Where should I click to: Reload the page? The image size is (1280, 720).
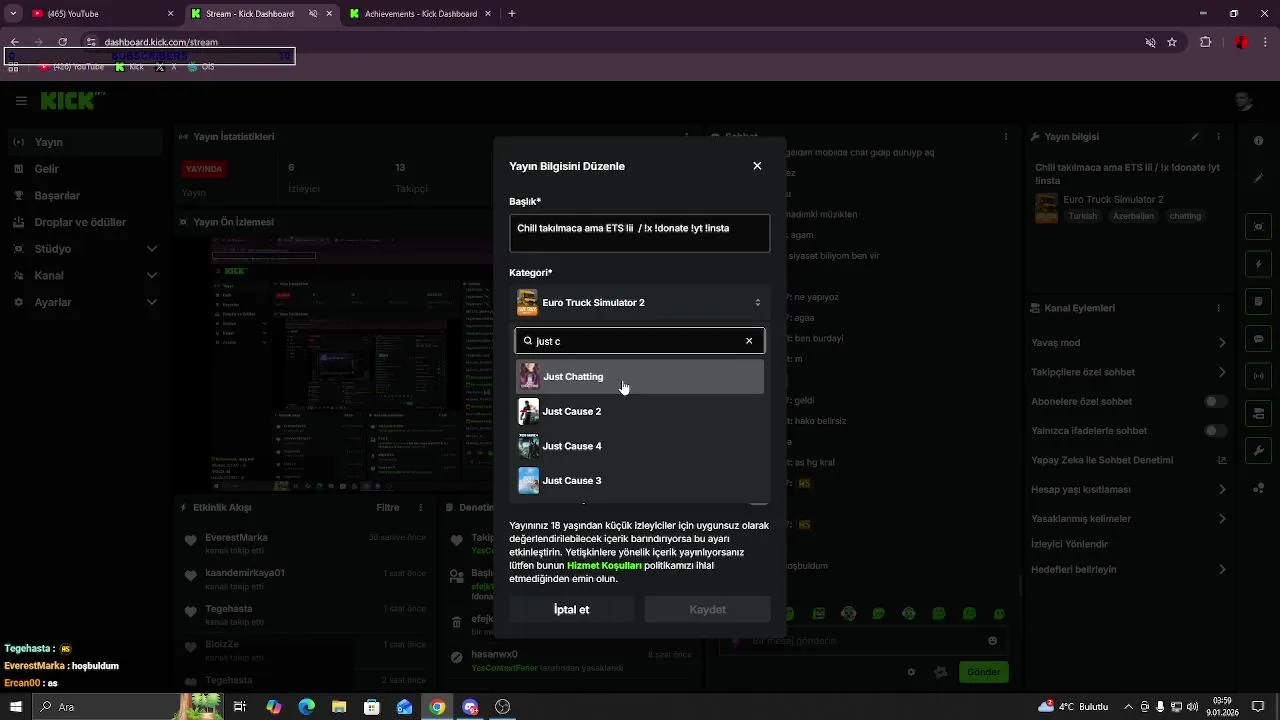coord(62,42)
